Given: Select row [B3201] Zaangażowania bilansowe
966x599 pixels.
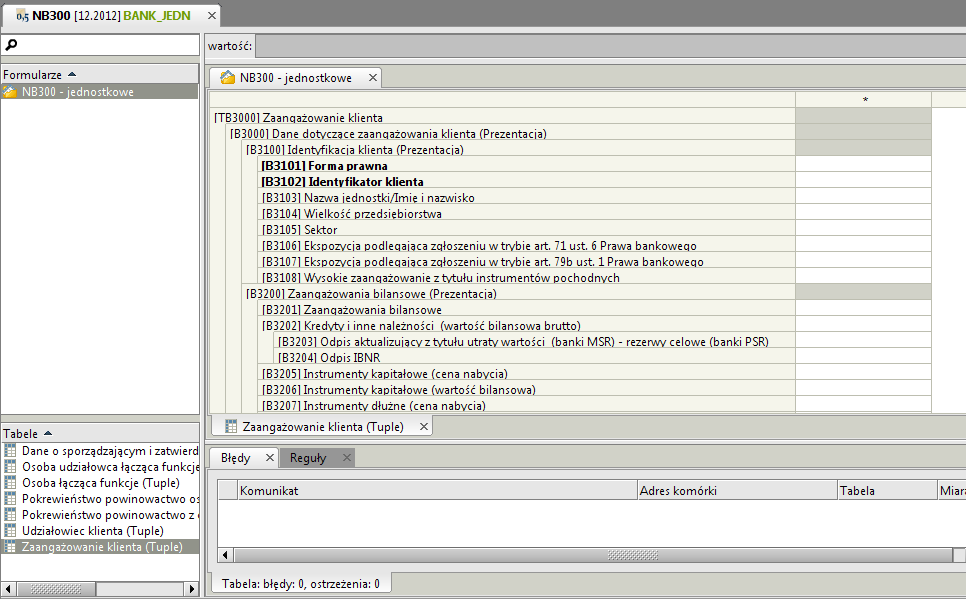Looking at the screenshot, I should pyautogui.click(x=527, y=310).
